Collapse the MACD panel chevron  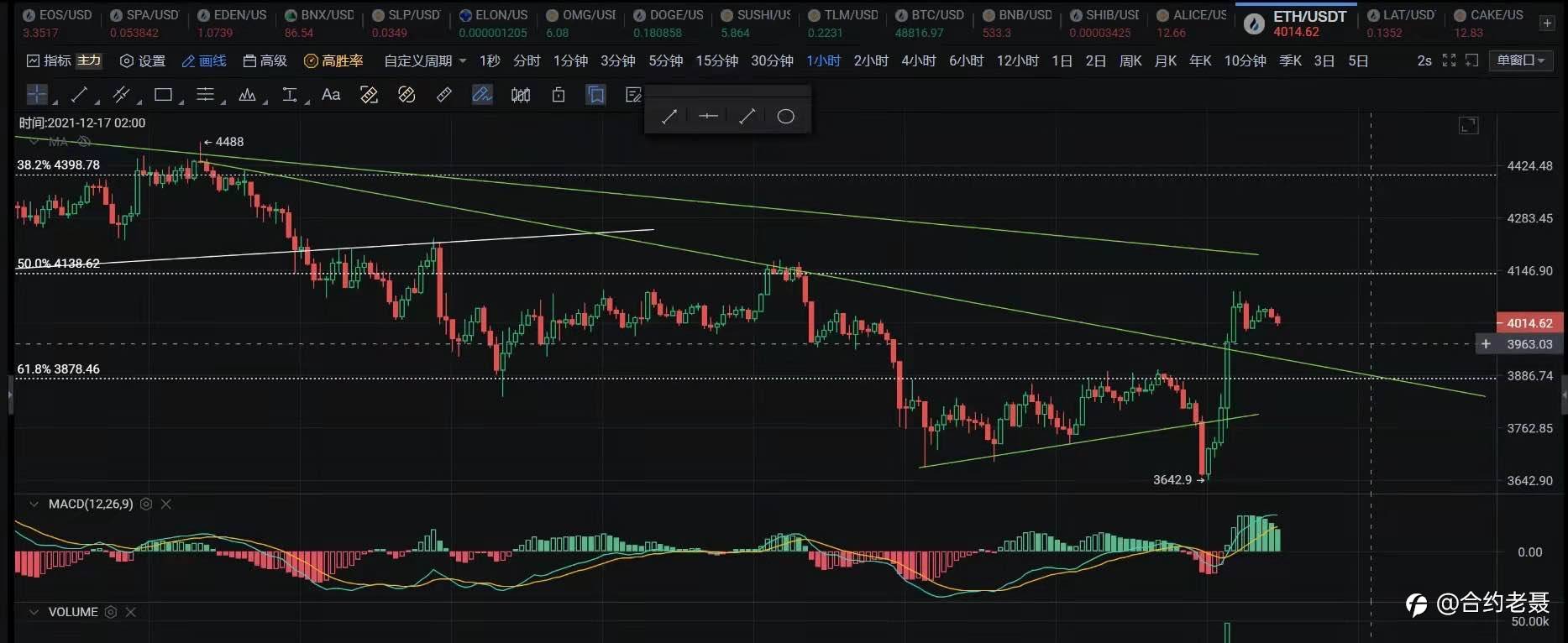click(x=34, y=504)
